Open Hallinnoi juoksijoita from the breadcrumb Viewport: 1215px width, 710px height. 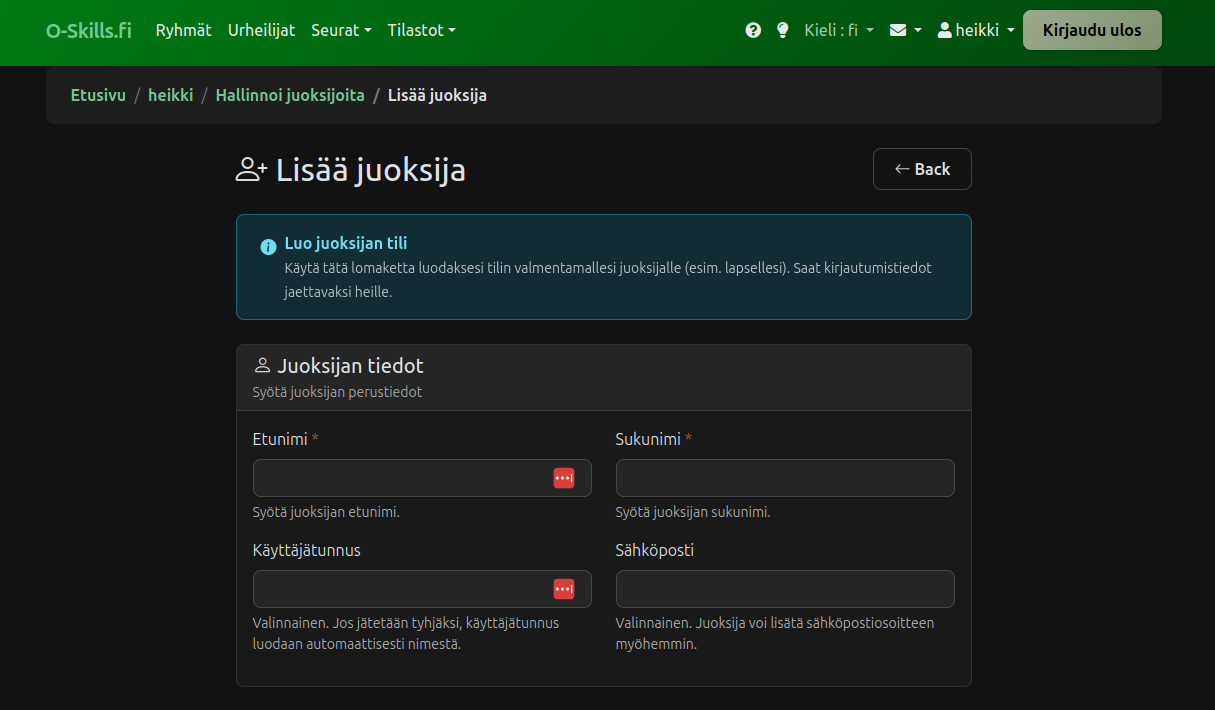pos(290,95)
